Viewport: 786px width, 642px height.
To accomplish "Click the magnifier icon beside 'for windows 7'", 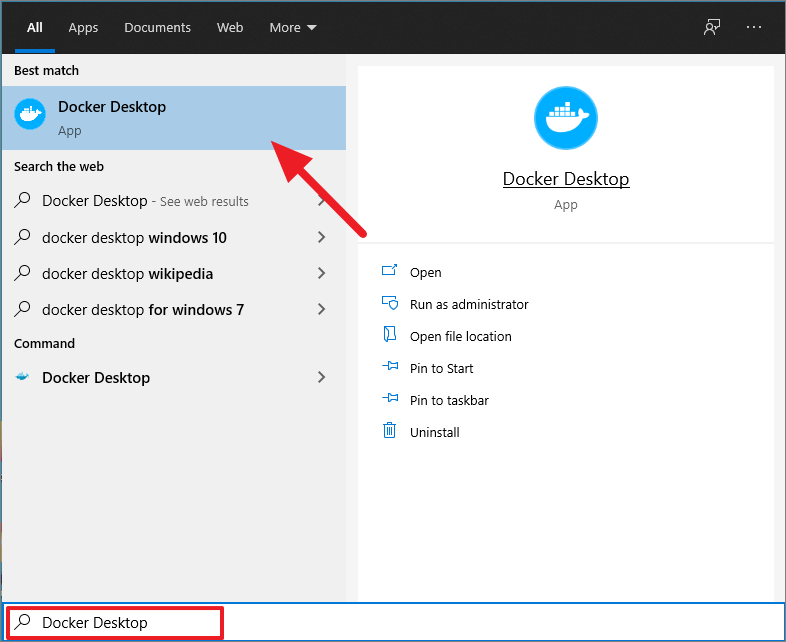I will tap(23, 309).
